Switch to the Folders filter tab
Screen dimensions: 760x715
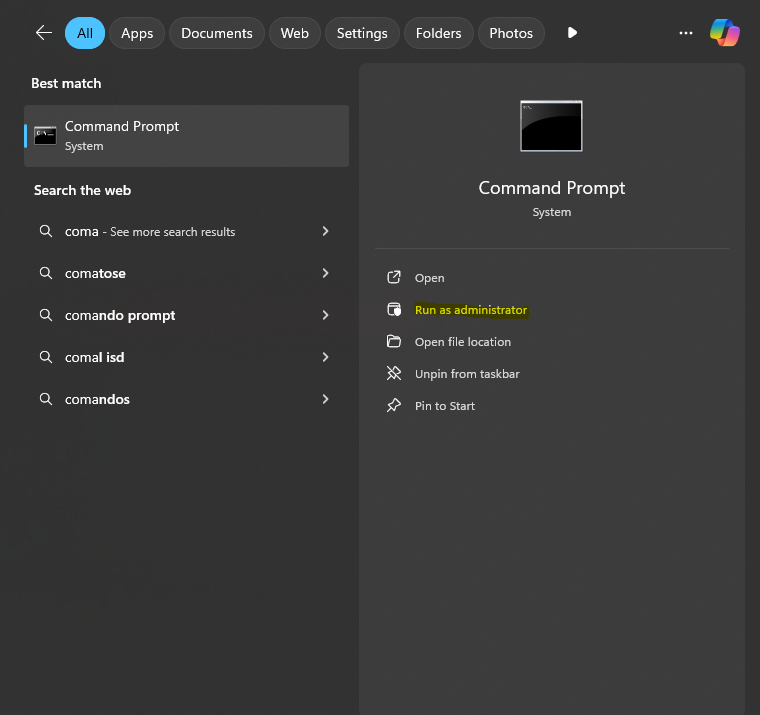439,33
